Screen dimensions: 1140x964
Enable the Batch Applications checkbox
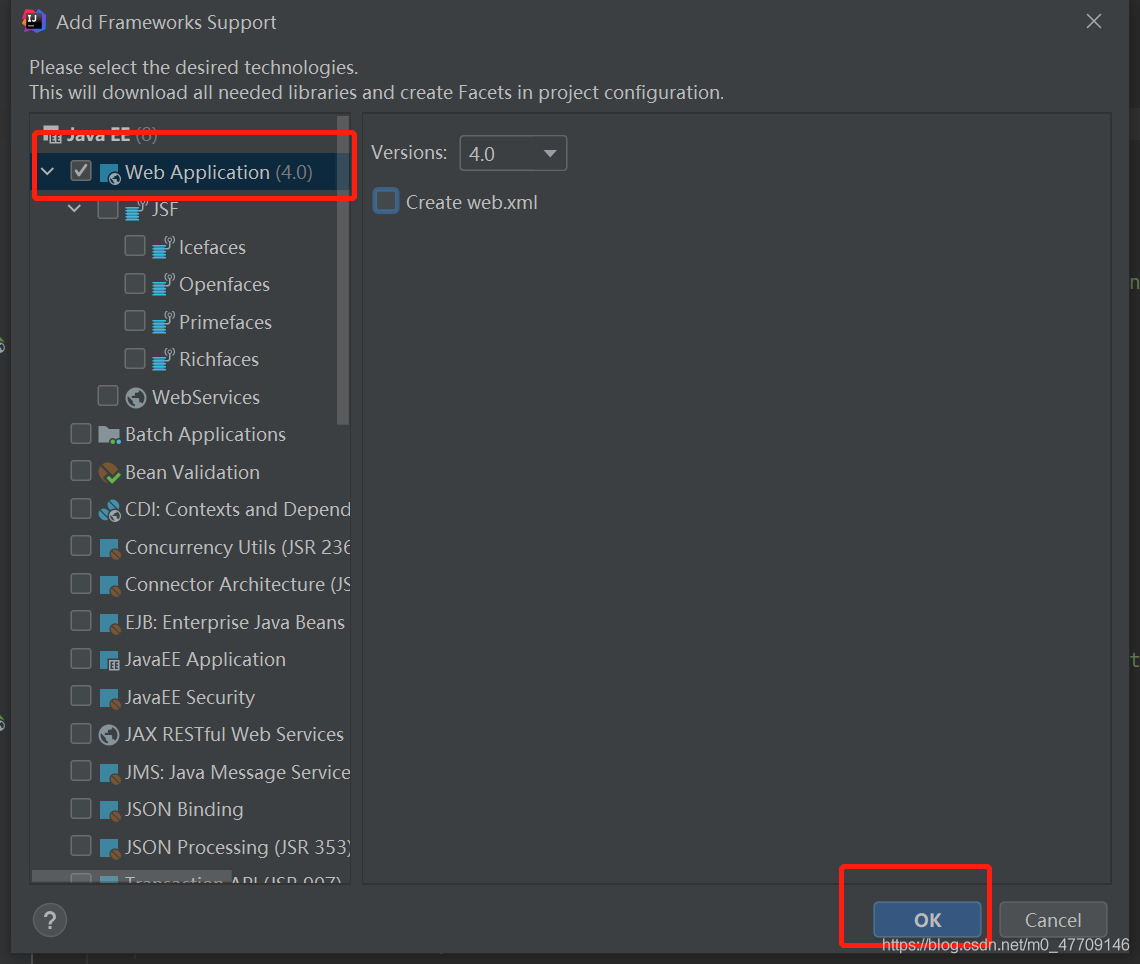tap(81, 433)
